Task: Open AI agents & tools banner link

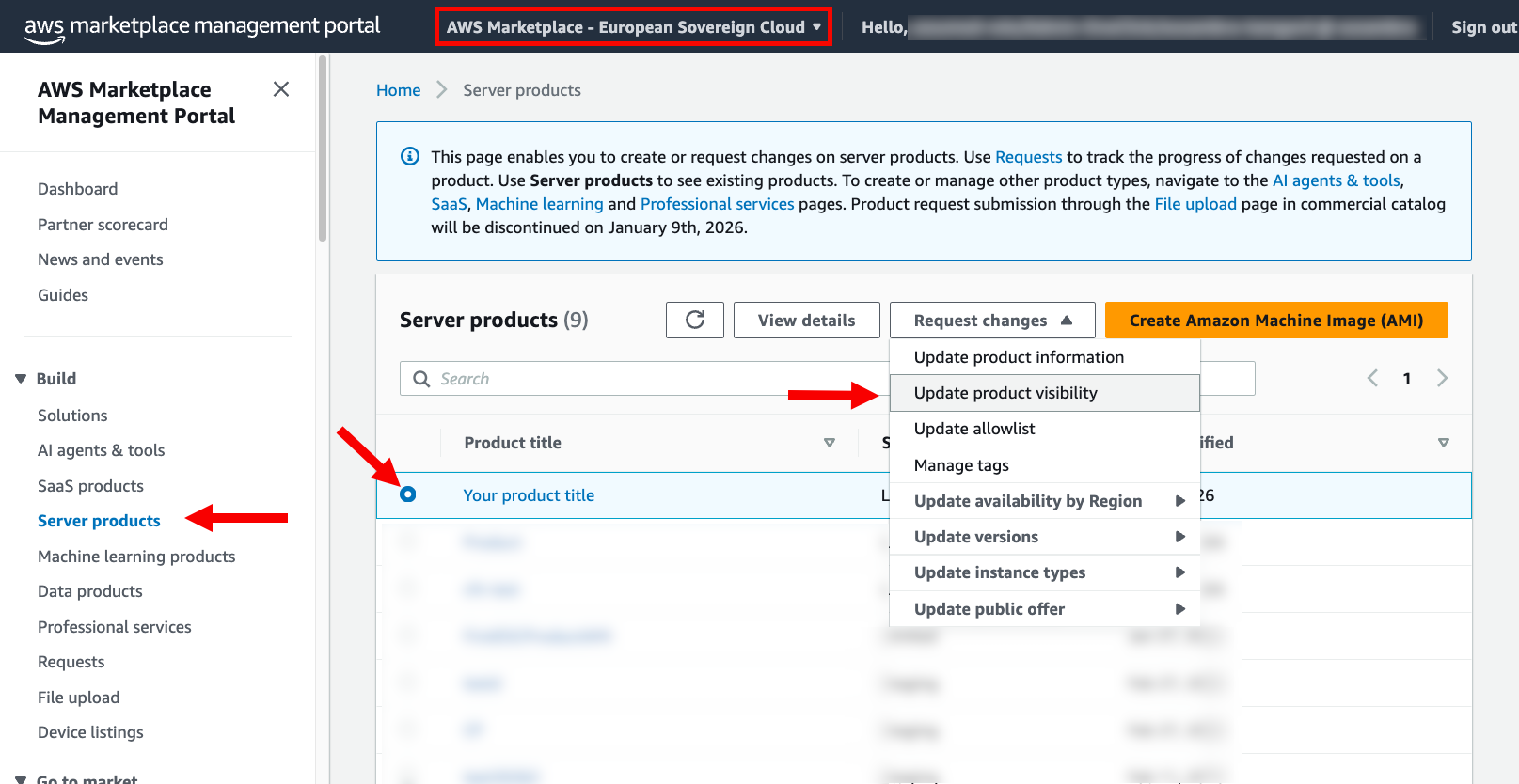Action: pos(1336,180)
